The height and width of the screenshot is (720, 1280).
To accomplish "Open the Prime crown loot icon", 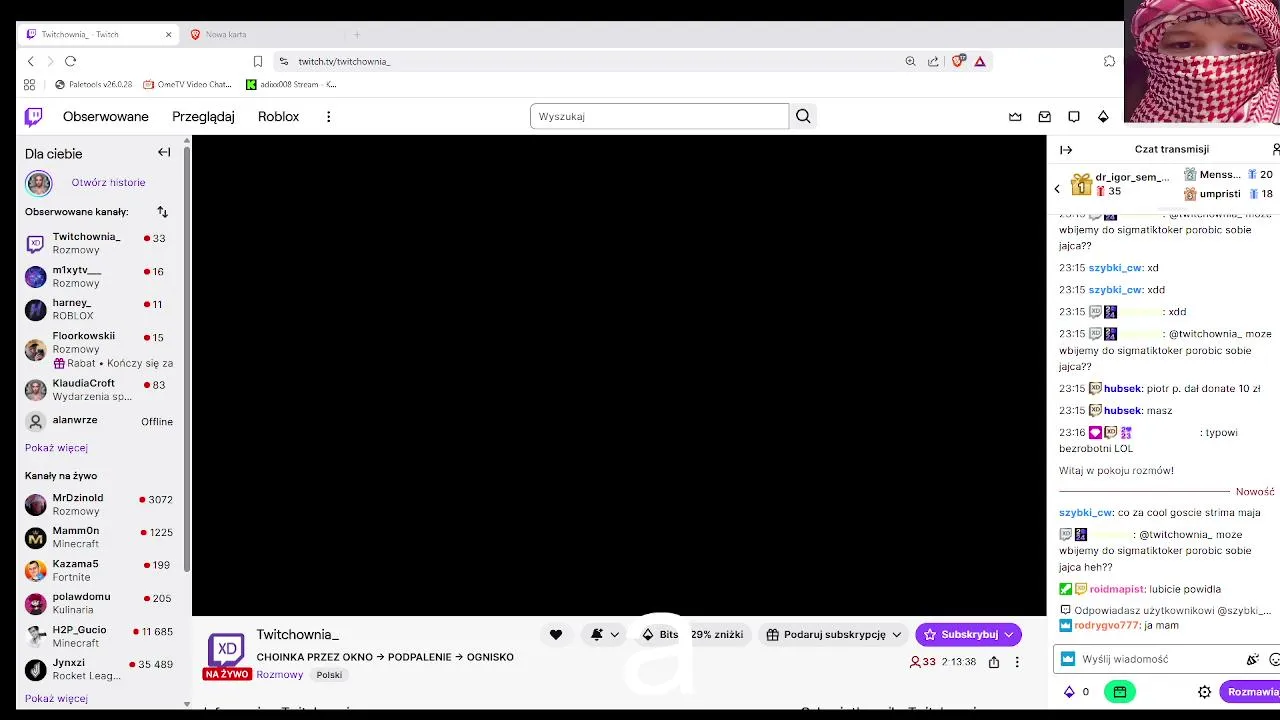I will pos(1015,117).
